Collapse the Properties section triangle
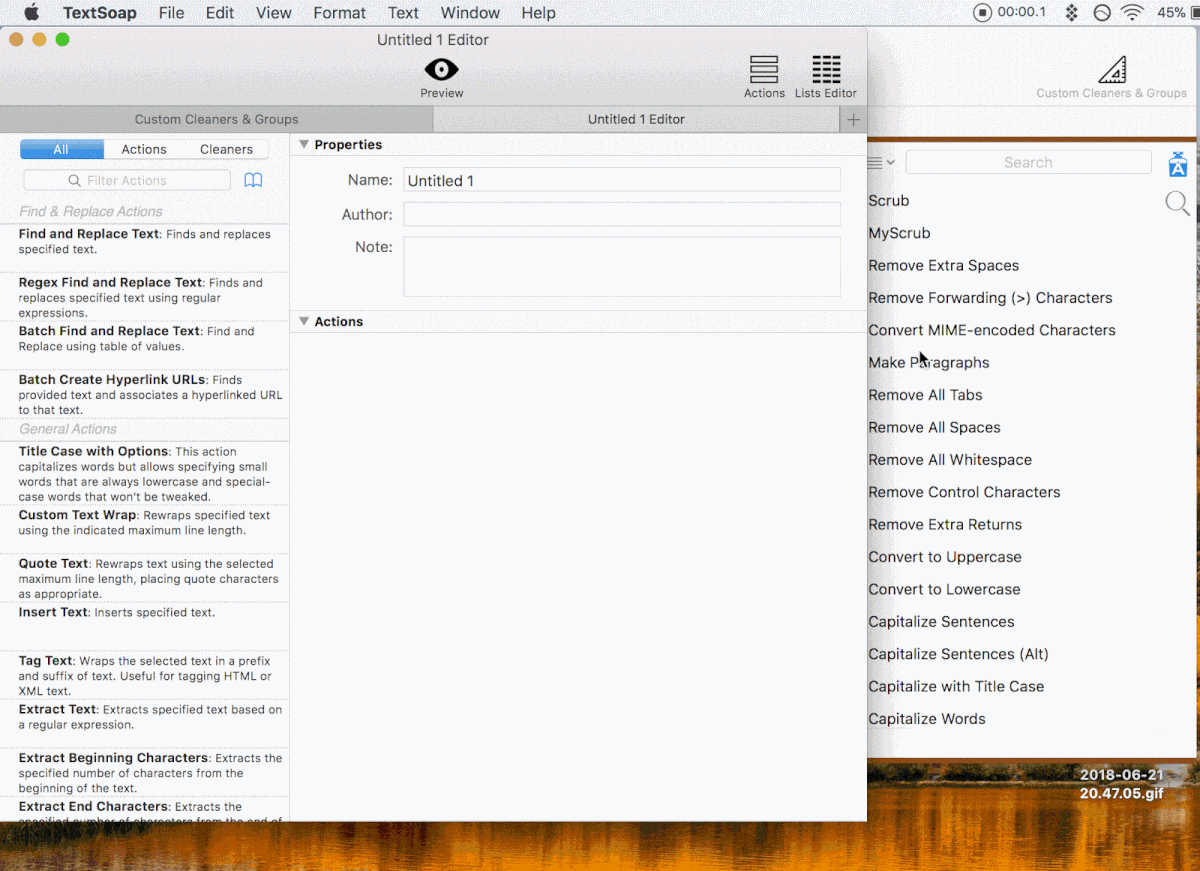Viewport: 1200px width, 871px height. coord(304,145)
